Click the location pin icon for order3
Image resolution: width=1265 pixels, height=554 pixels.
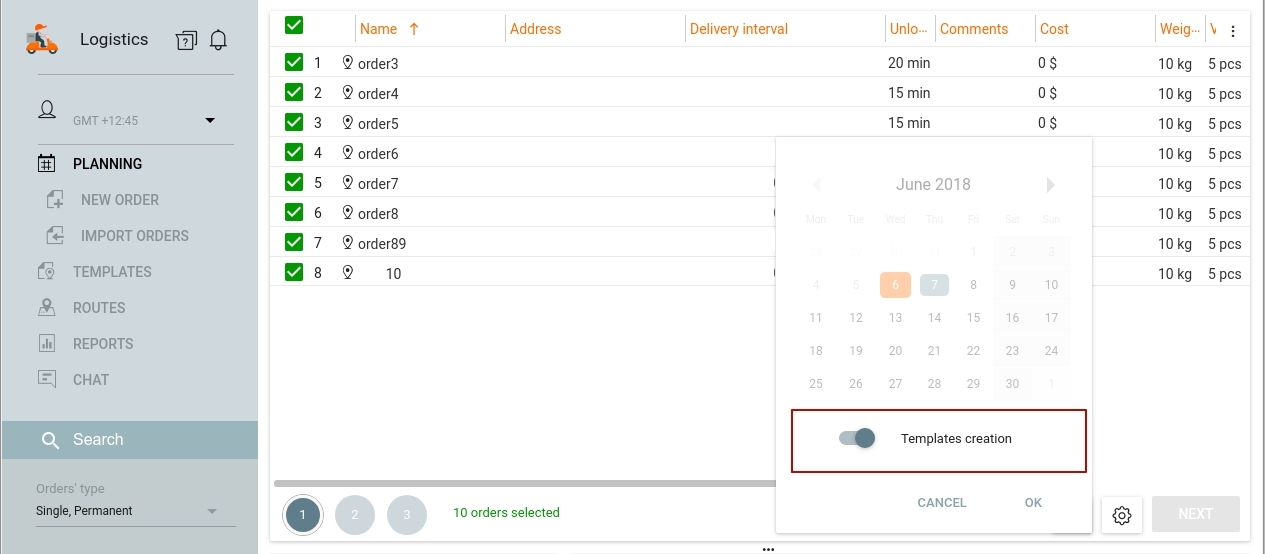tap(348, 63)
